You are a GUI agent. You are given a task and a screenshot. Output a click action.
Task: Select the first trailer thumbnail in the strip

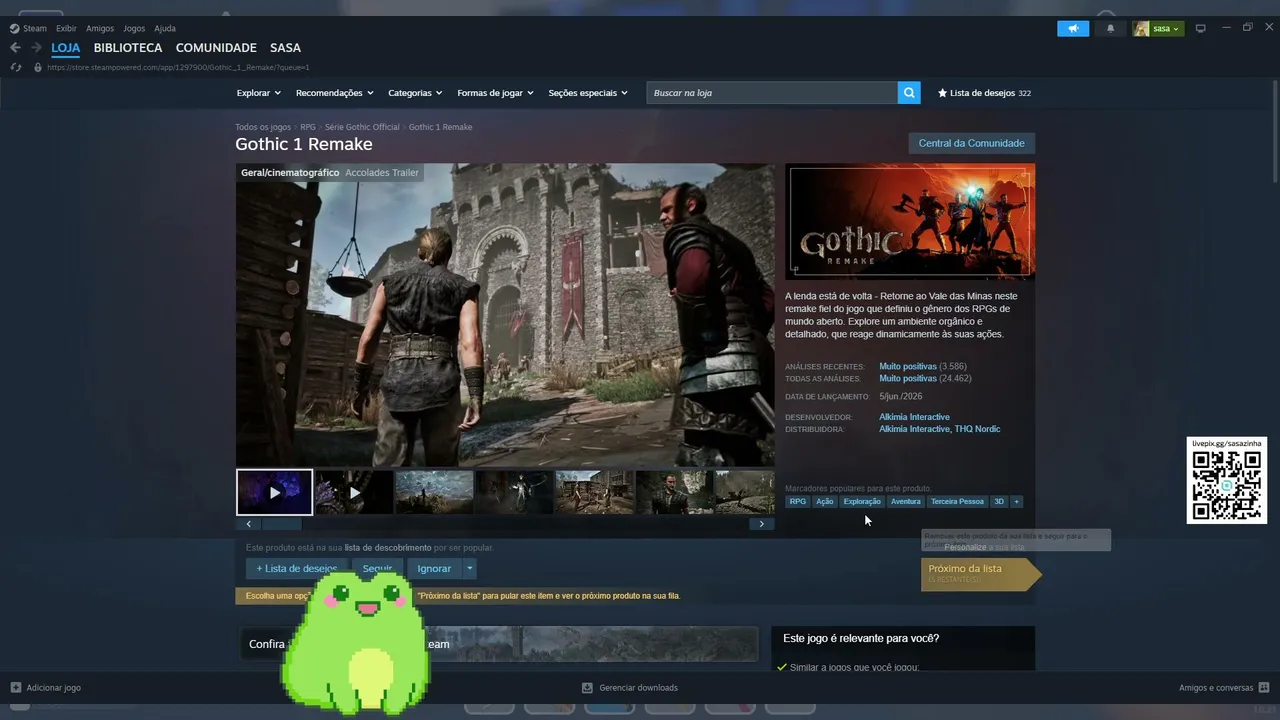coord(274,492)
